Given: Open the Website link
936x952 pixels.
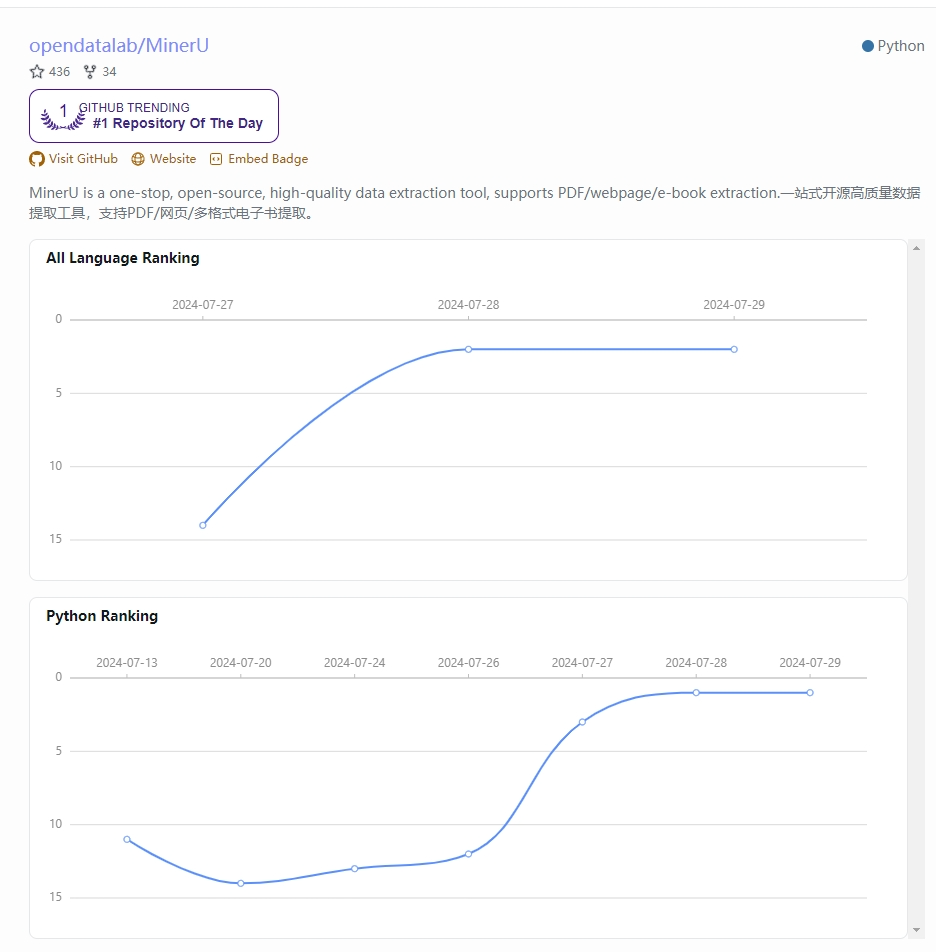Looking at the screenshot, I should [x=171, y=158].
